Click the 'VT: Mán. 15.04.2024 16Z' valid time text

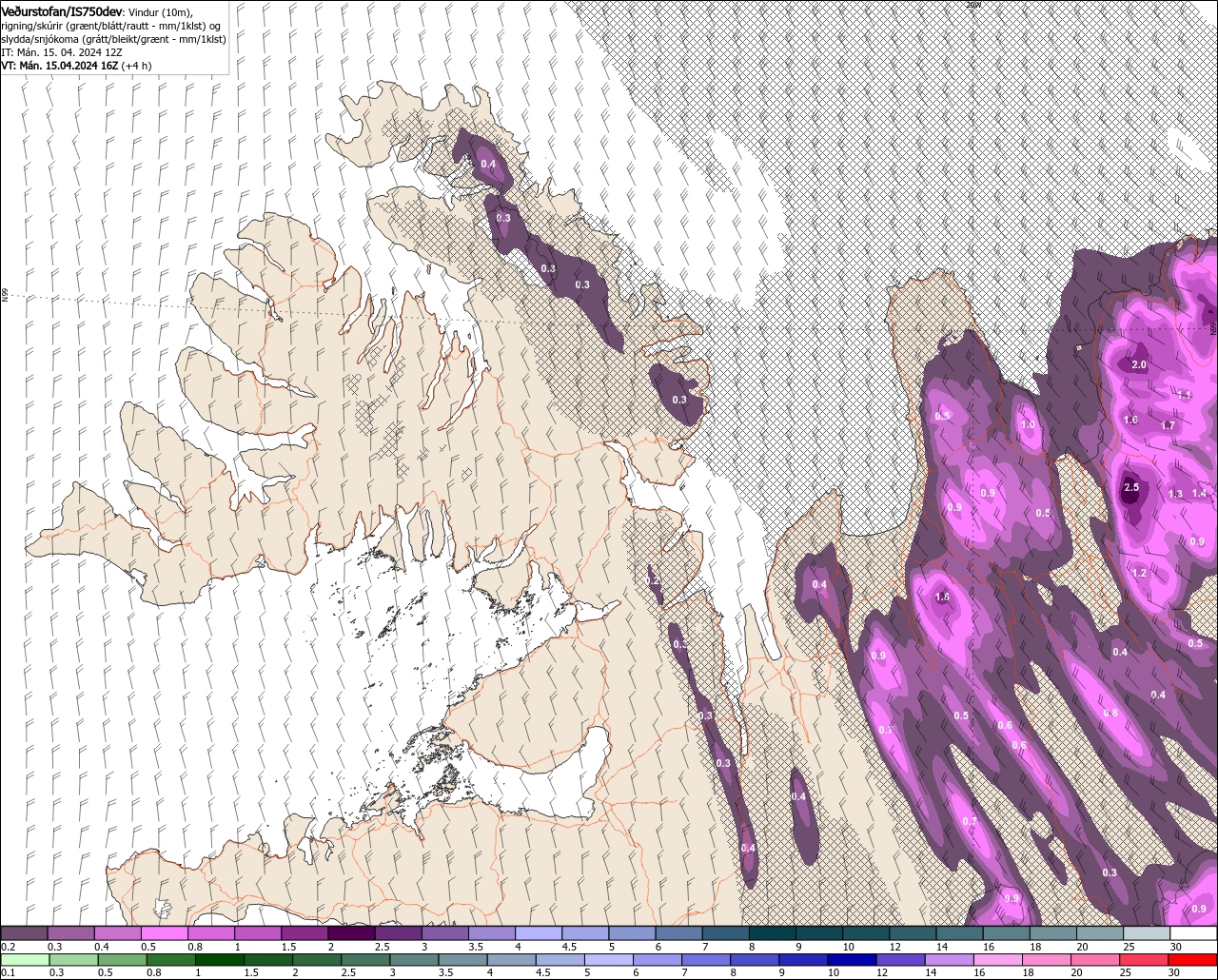point(60,66)
